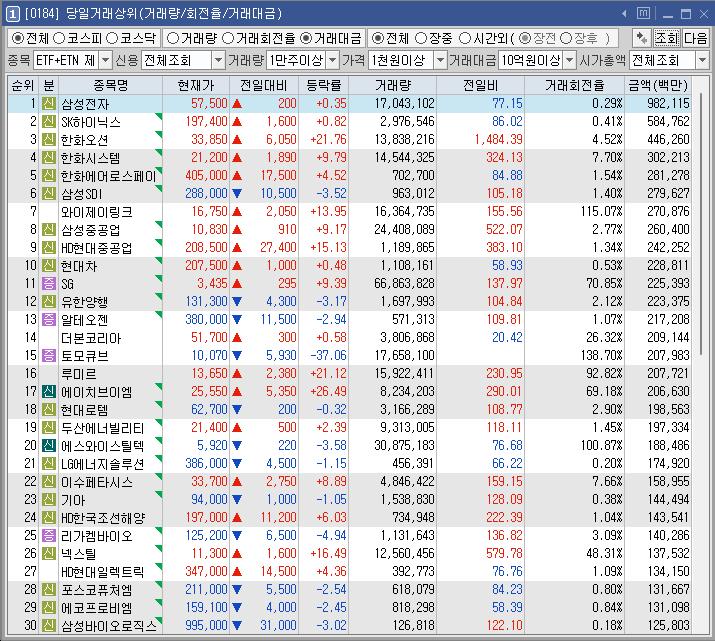Image resolution: width=715 pixels, height=641 pixels.
Task: Click the blue down arrow in 삼성SDI row
Action: (x=237, y=193)
